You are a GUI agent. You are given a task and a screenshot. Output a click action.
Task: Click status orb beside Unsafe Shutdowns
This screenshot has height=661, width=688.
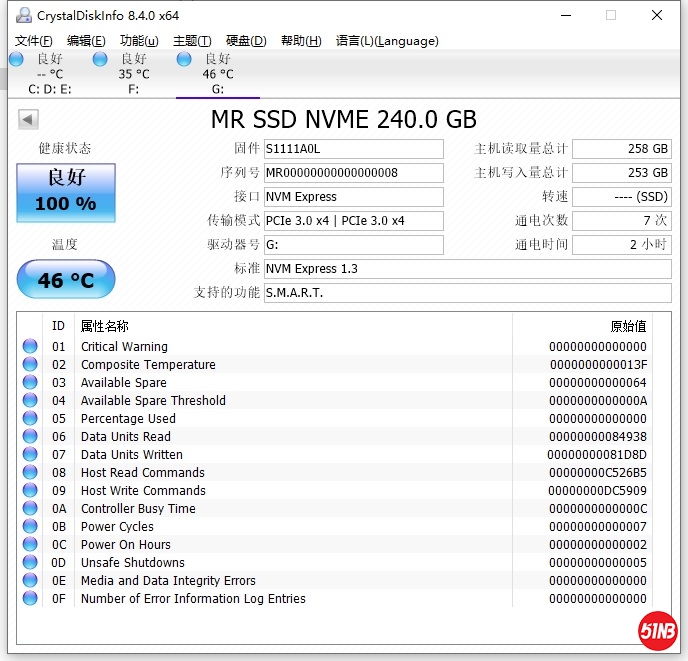pos(30,563)
